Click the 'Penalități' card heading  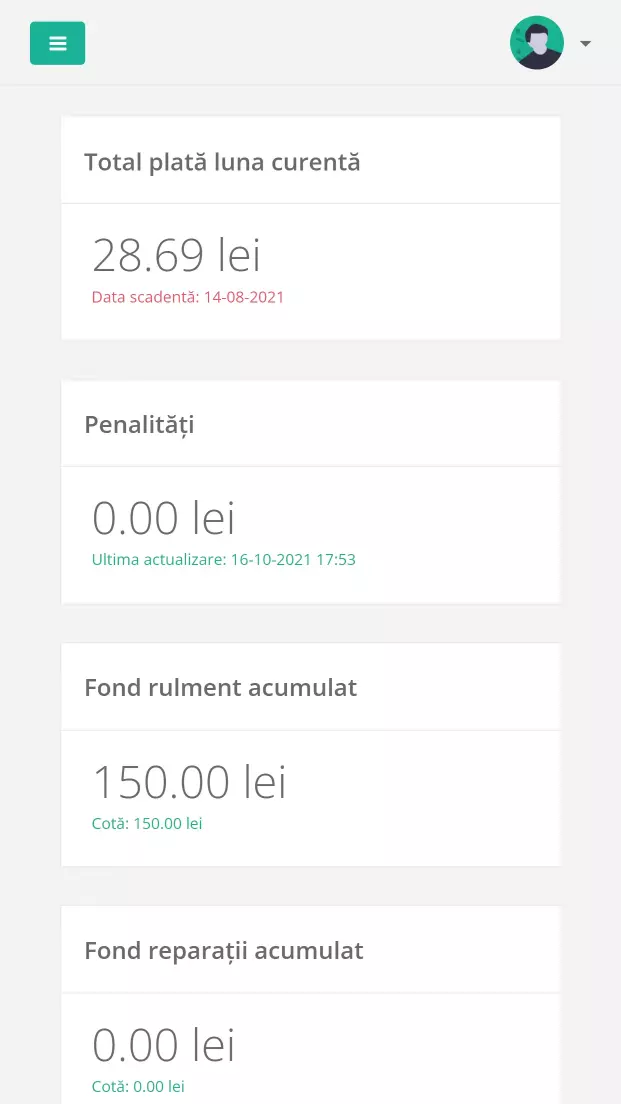(139, 425)
